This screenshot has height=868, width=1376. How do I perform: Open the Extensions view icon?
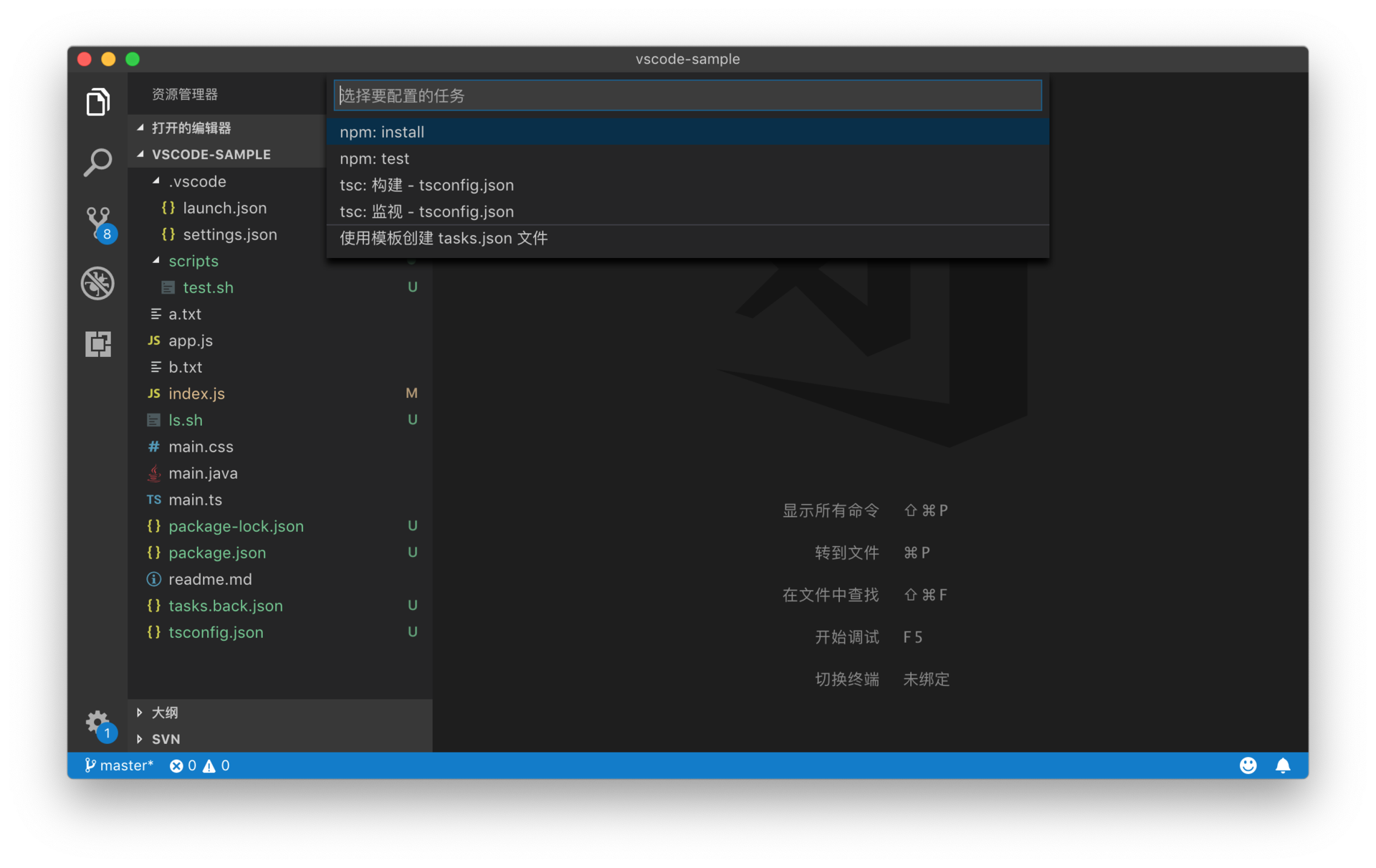coord(97,344)
